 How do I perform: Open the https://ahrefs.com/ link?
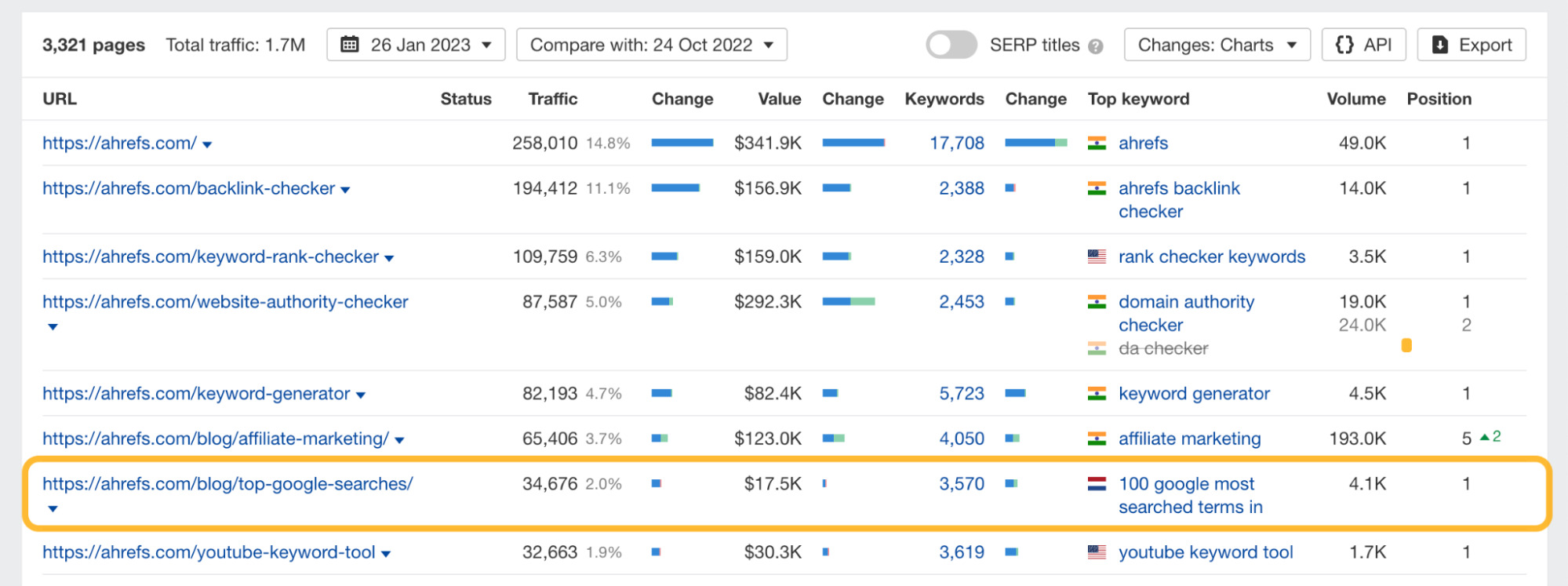[x=119, y=143]
